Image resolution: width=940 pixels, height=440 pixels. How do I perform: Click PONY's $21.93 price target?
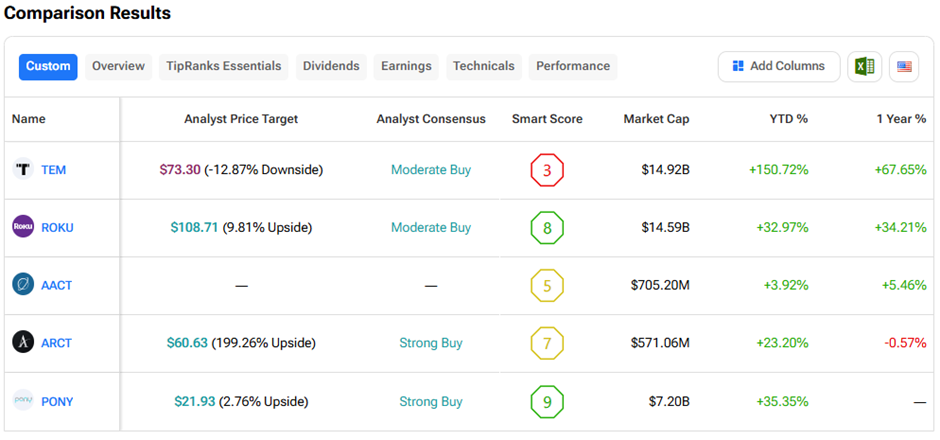point(195,401)
